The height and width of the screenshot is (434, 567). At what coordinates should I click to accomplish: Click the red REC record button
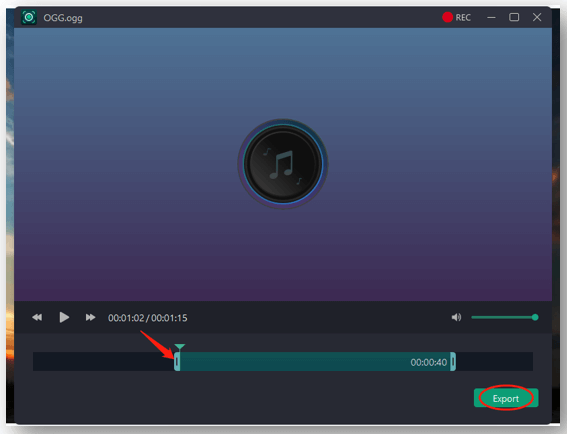click(x=456, y=17)
